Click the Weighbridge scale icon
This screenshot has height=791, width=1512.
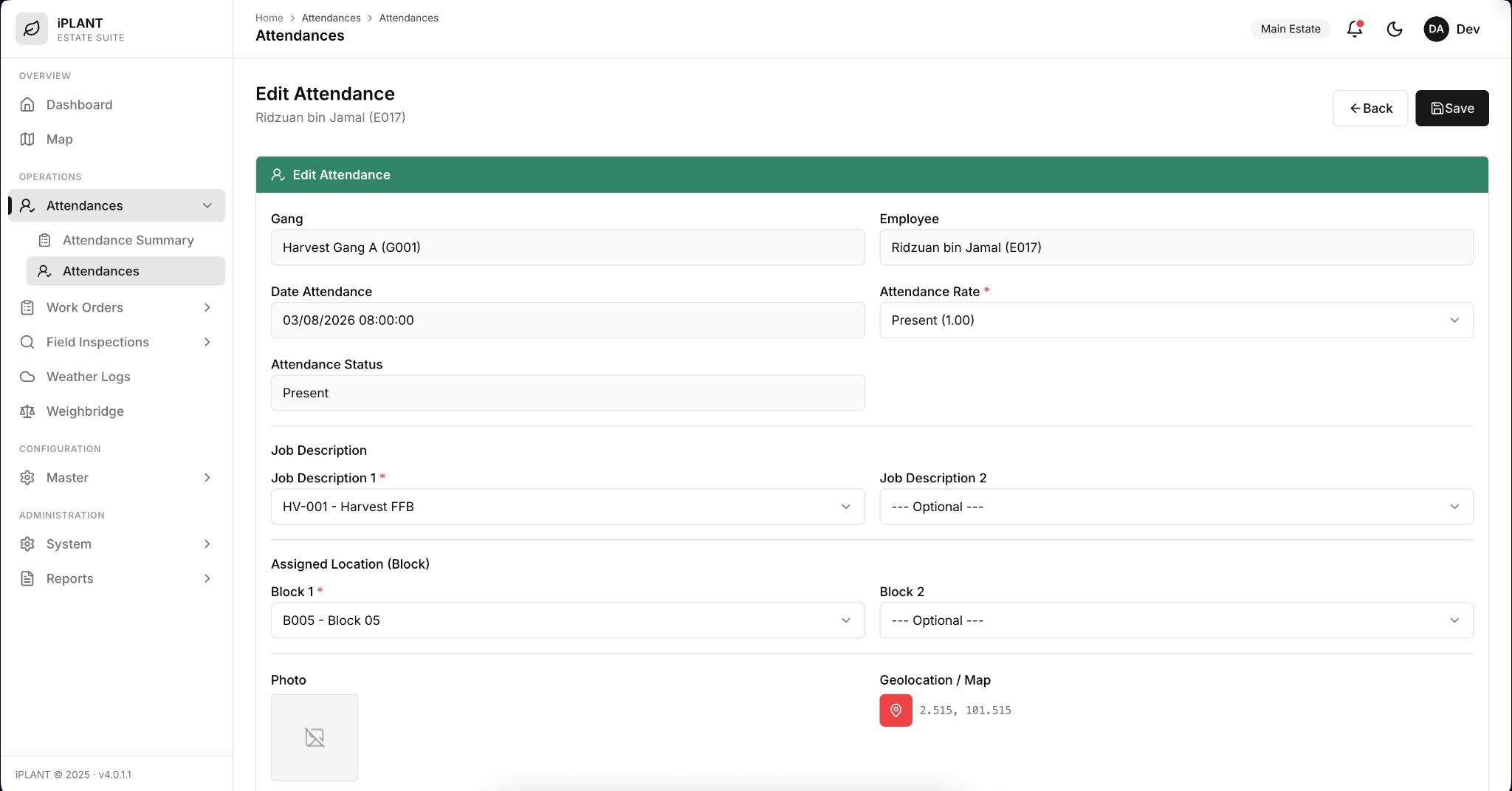[27, 411]
